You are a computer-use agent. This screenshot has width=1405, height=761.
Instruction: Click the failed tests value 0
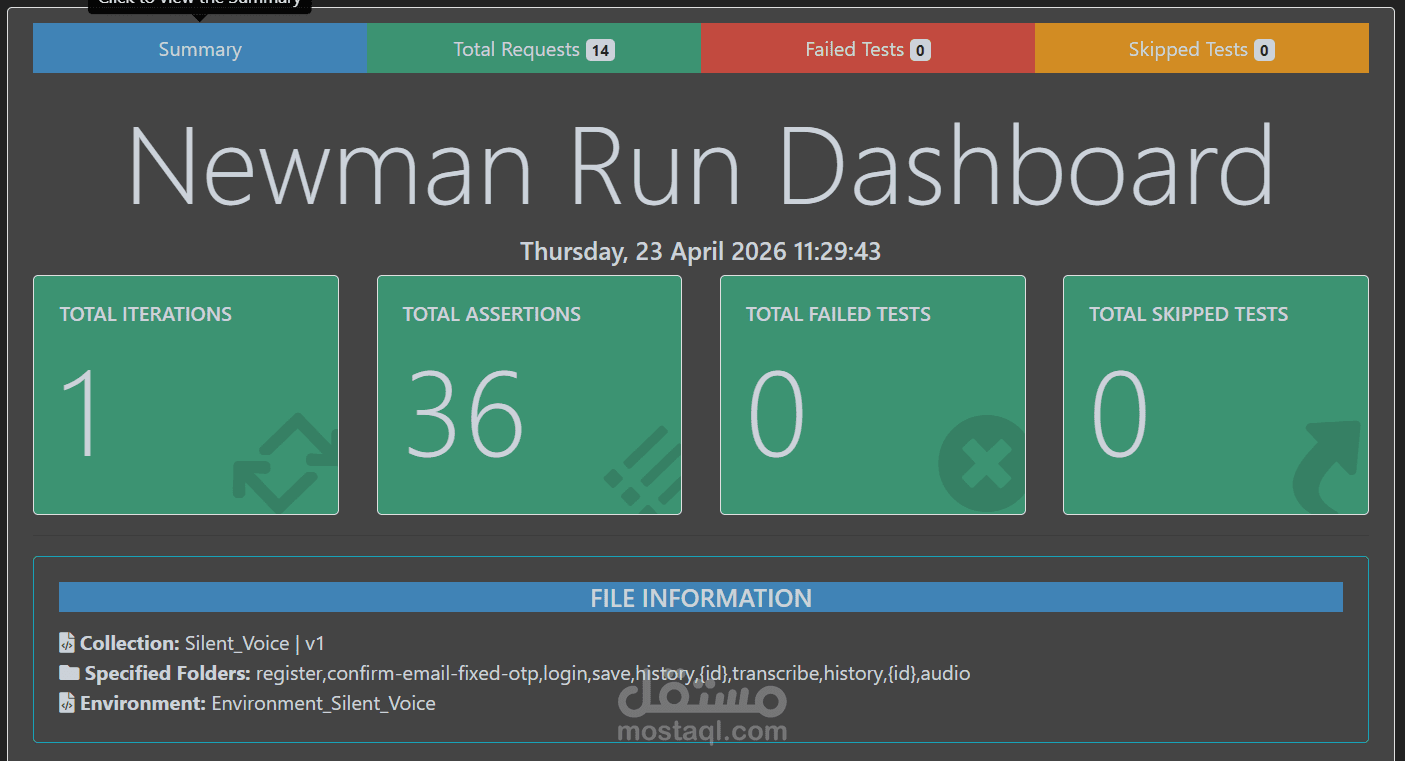point(776,414)
